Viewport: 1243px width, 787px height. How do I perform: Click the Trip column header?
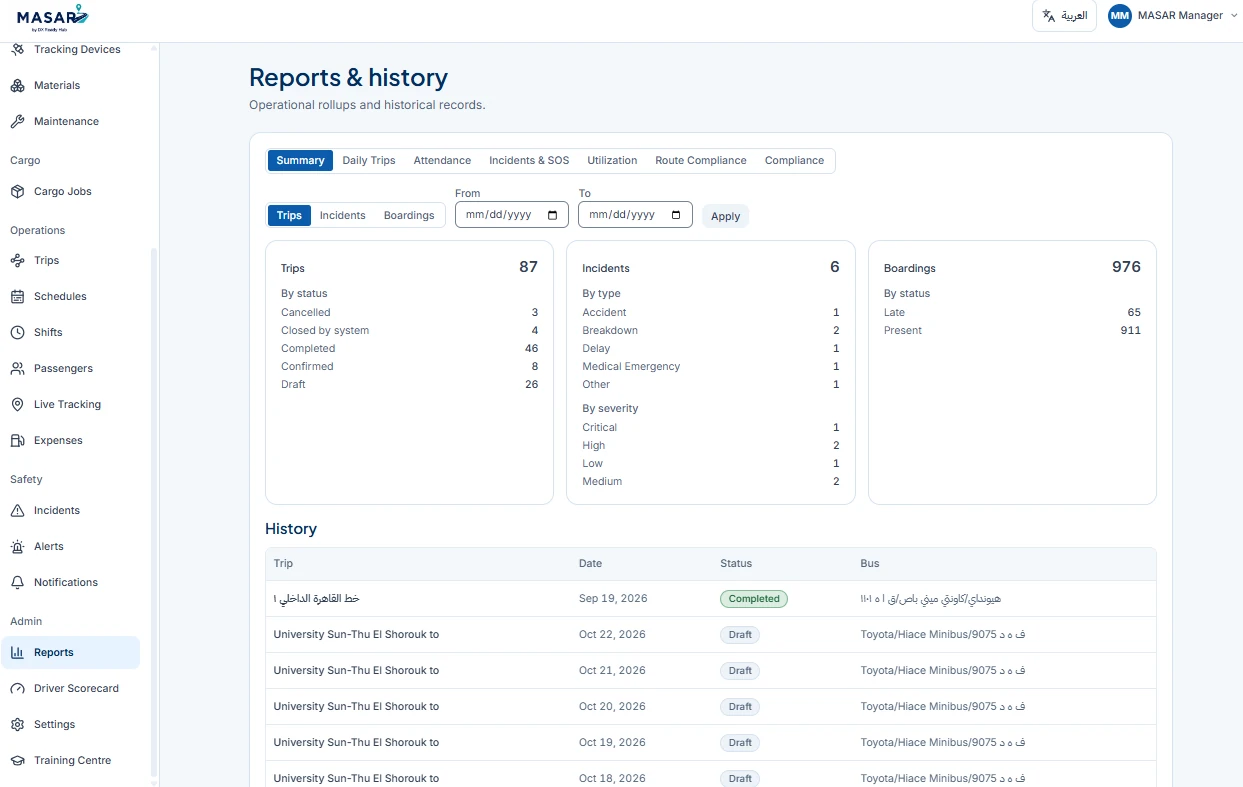(283, 564)
